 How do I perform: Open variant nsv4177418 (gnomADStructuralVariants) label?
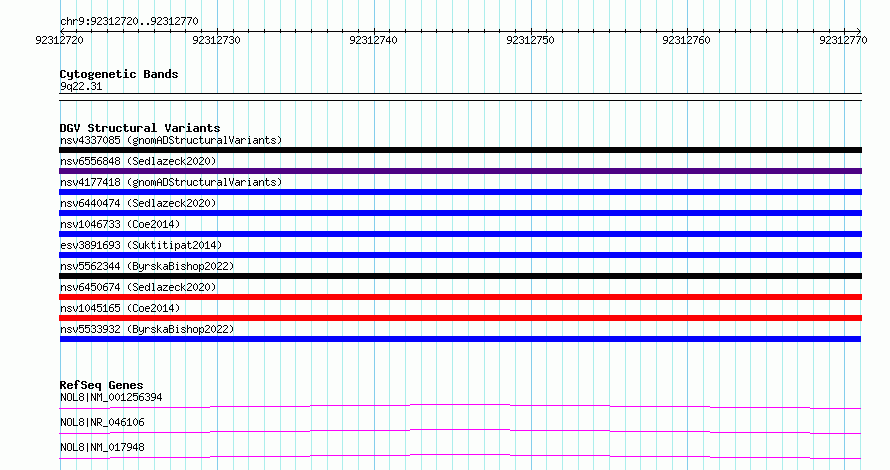tap(171, 182)
